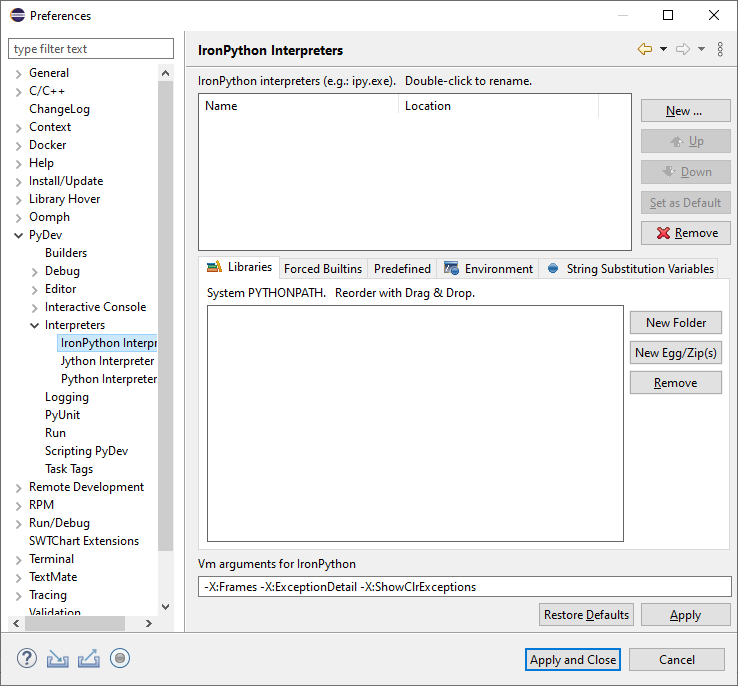This screenshot has height=686, width=738.
Task: Switch to the Forced Builtins tab
Action: [323, 269]
